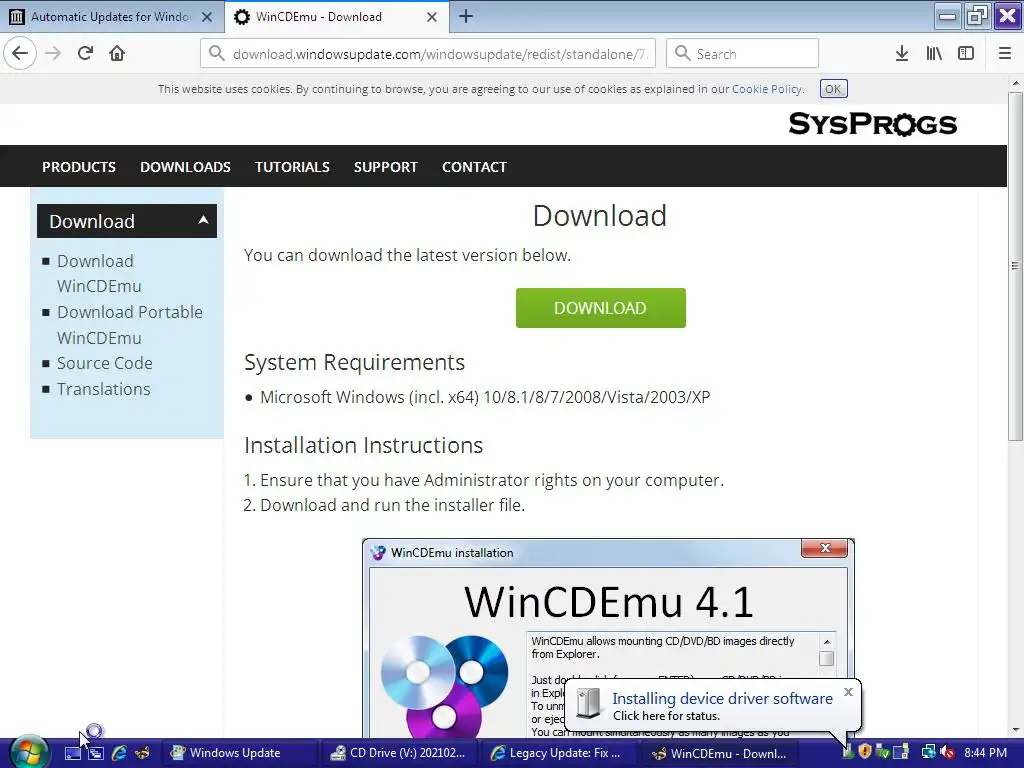The height and width of the screenshot is (768, 1024).
Task: Click the address bar URL field
Action: [428, 54]
